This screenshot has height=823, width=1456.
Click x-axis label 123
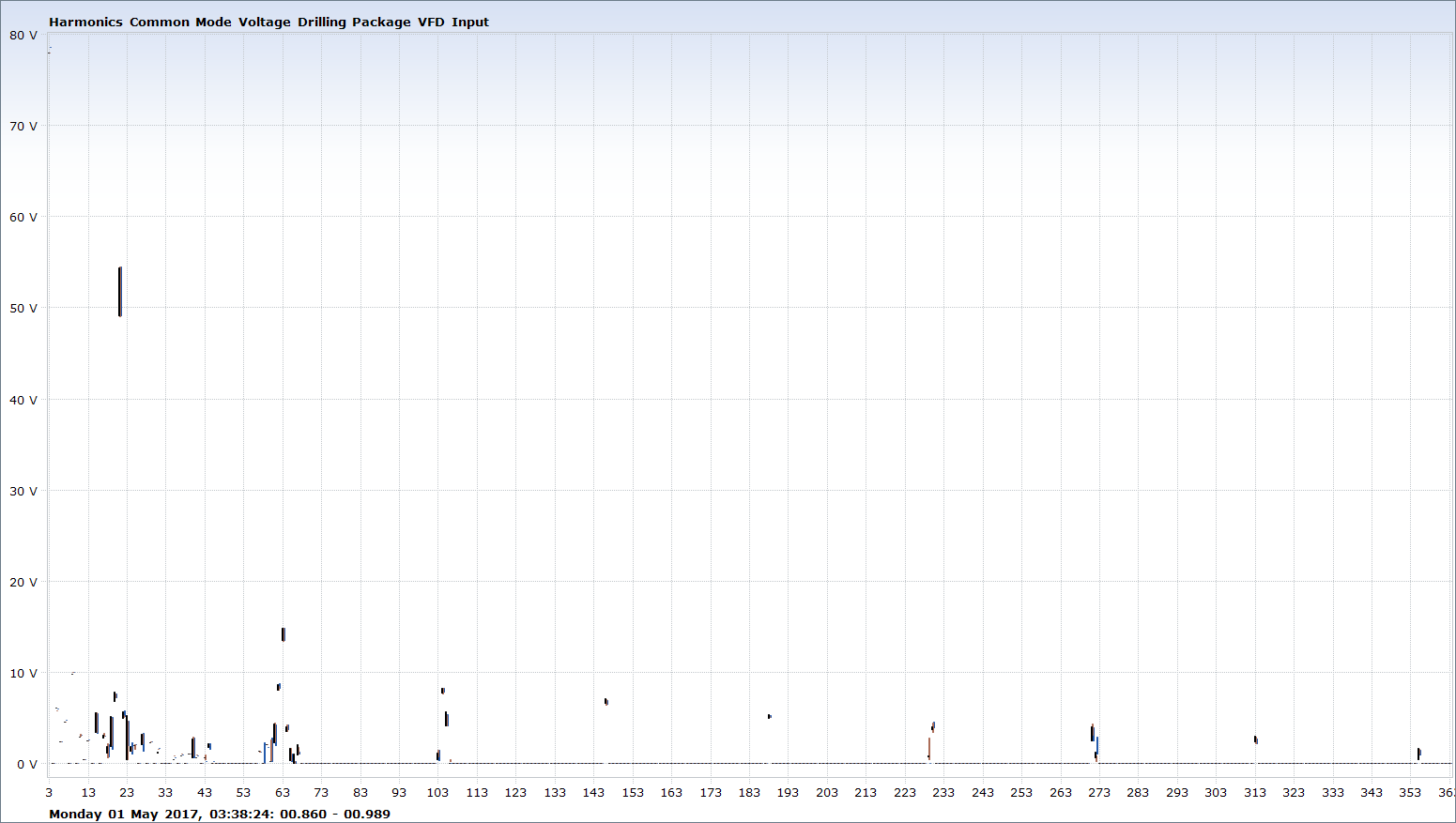(515, 792)
